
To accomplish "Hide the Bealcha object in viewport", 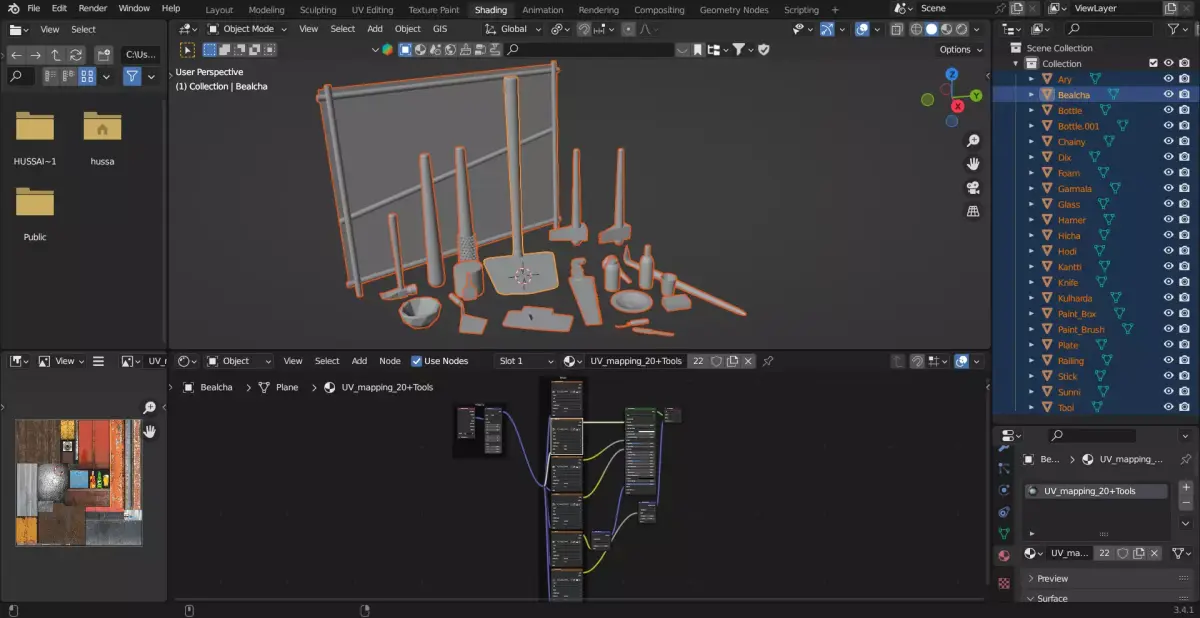I will 1167,94.
